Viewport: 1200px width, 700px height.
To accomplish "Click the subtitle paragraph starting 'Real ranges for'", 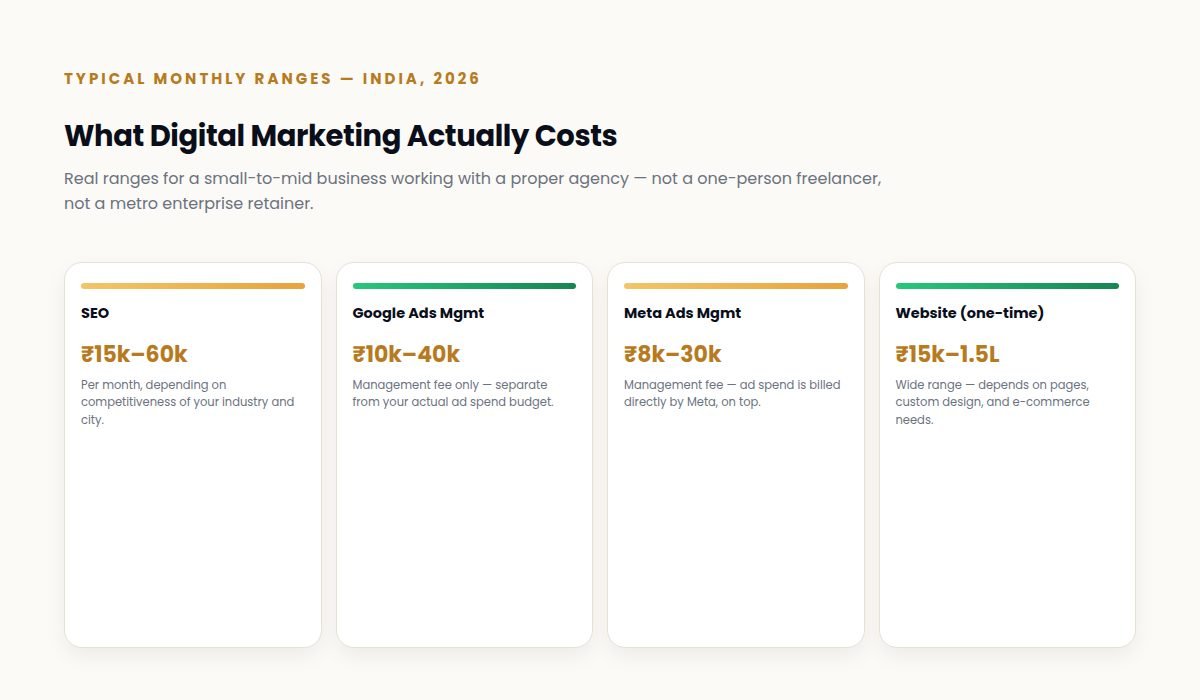I will (473, 191).
